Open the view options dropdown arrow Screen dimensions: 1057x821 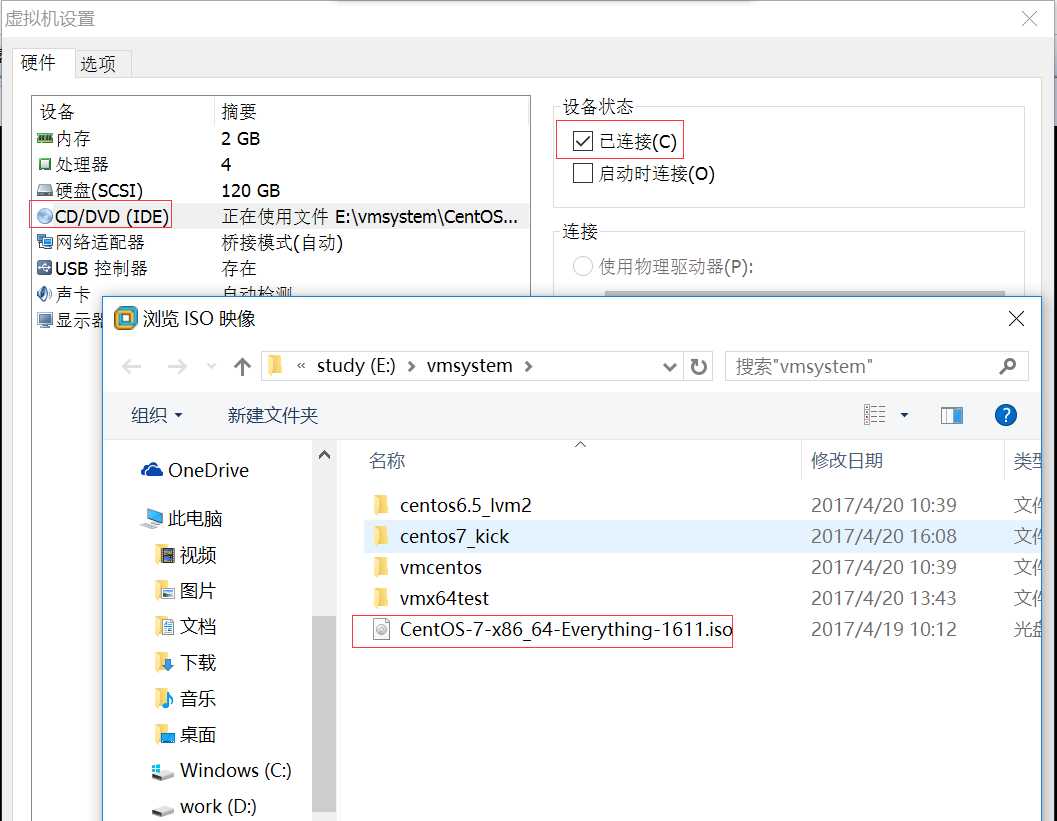[904, 415]
